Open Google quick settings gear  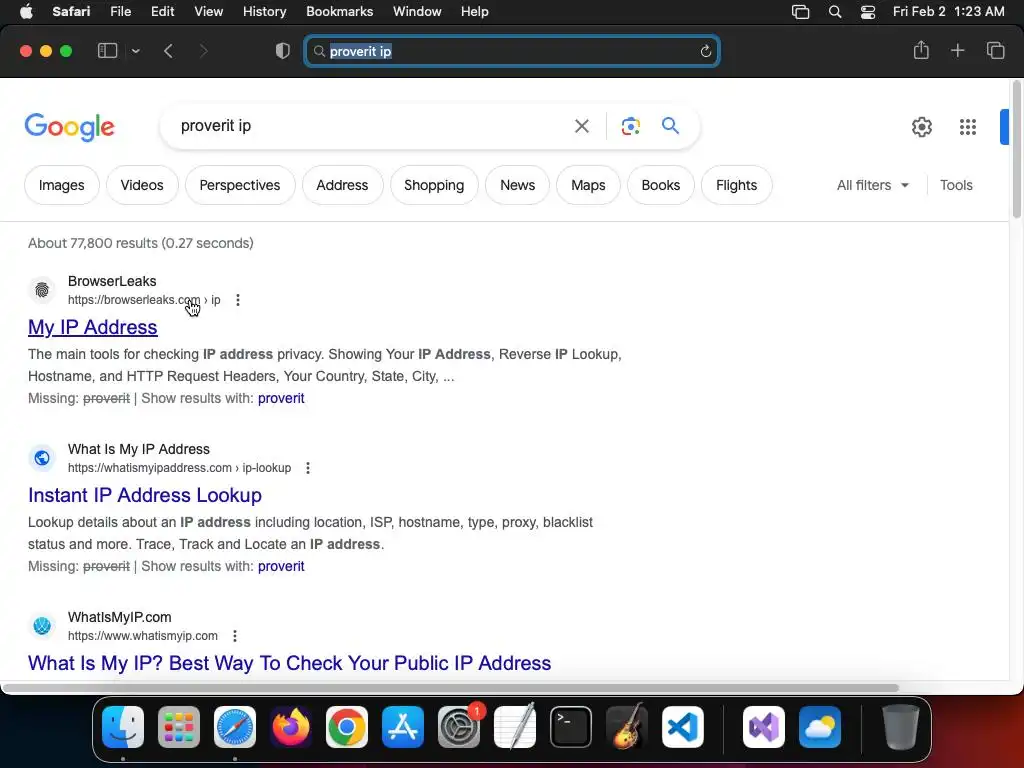pos(921,127)
